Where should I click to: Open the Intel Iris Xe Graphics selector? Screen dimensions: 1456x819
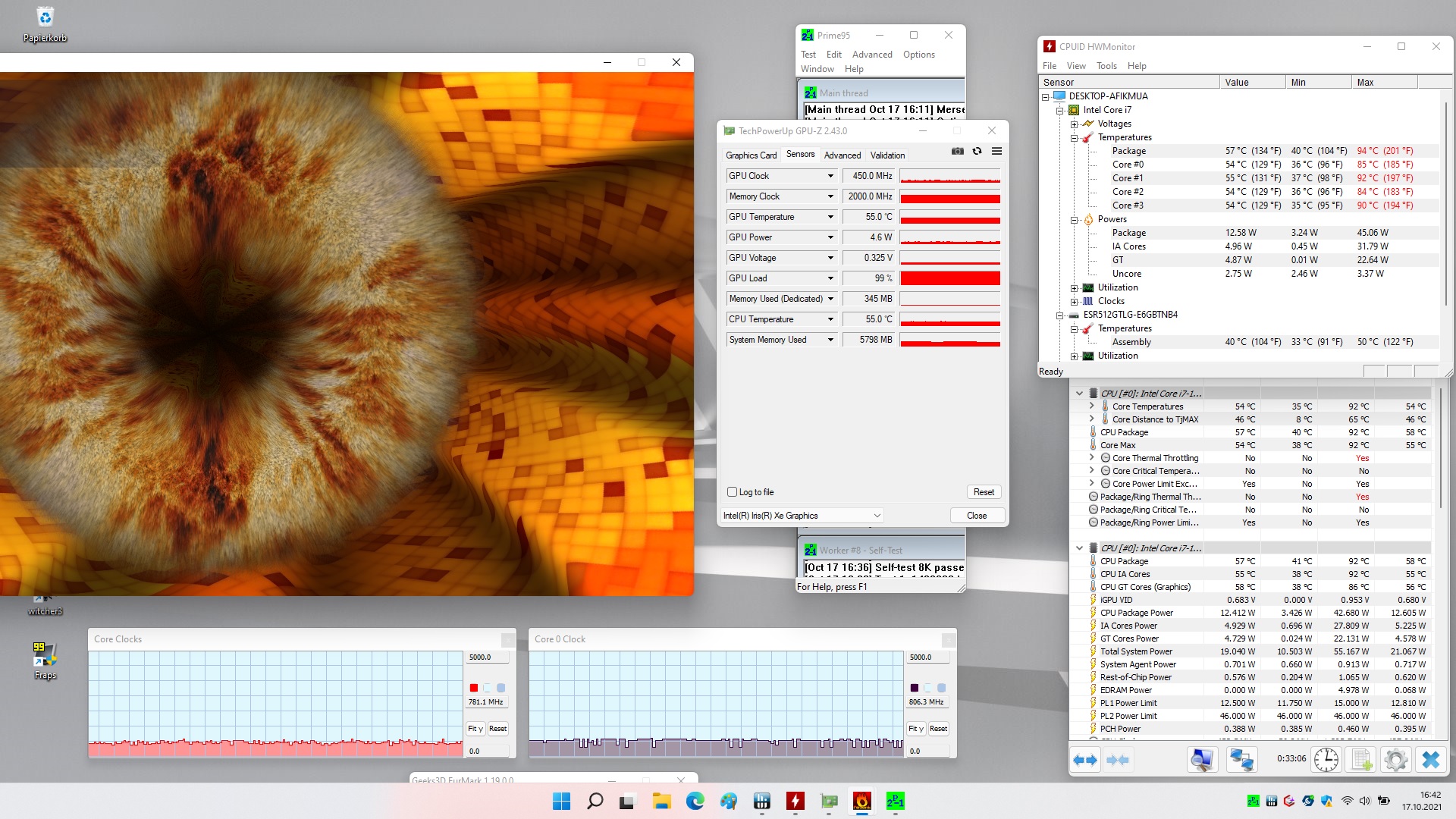(802, 516)
